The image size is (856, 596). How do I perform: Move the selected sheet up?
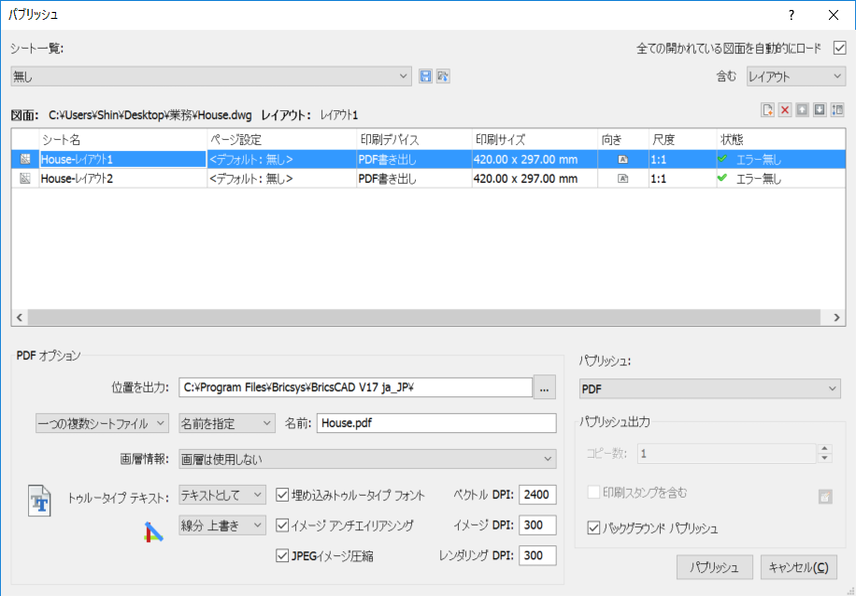(x=802, y=110)
